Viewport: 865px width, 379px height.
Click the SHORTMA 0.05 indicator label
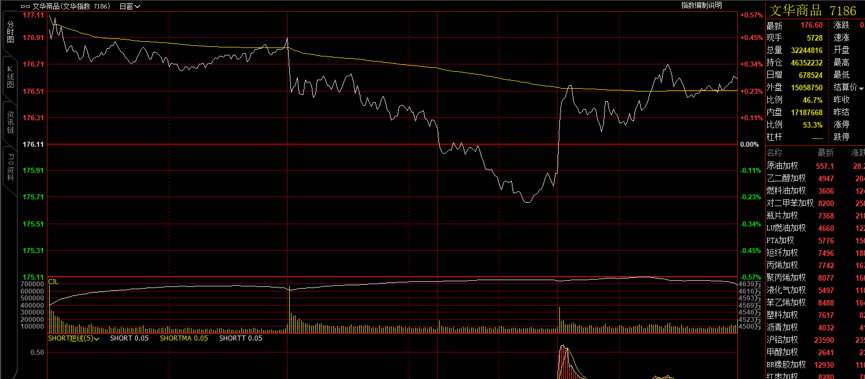(x=184, y=338)
